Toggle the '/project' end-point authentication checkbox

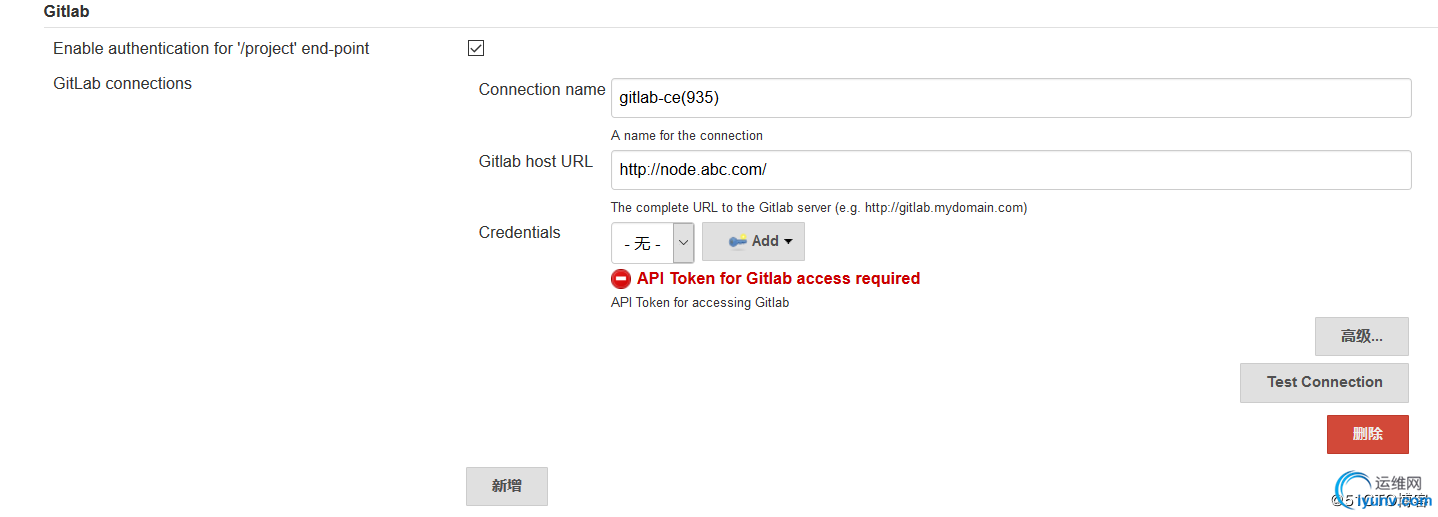[x=476, y=48]
